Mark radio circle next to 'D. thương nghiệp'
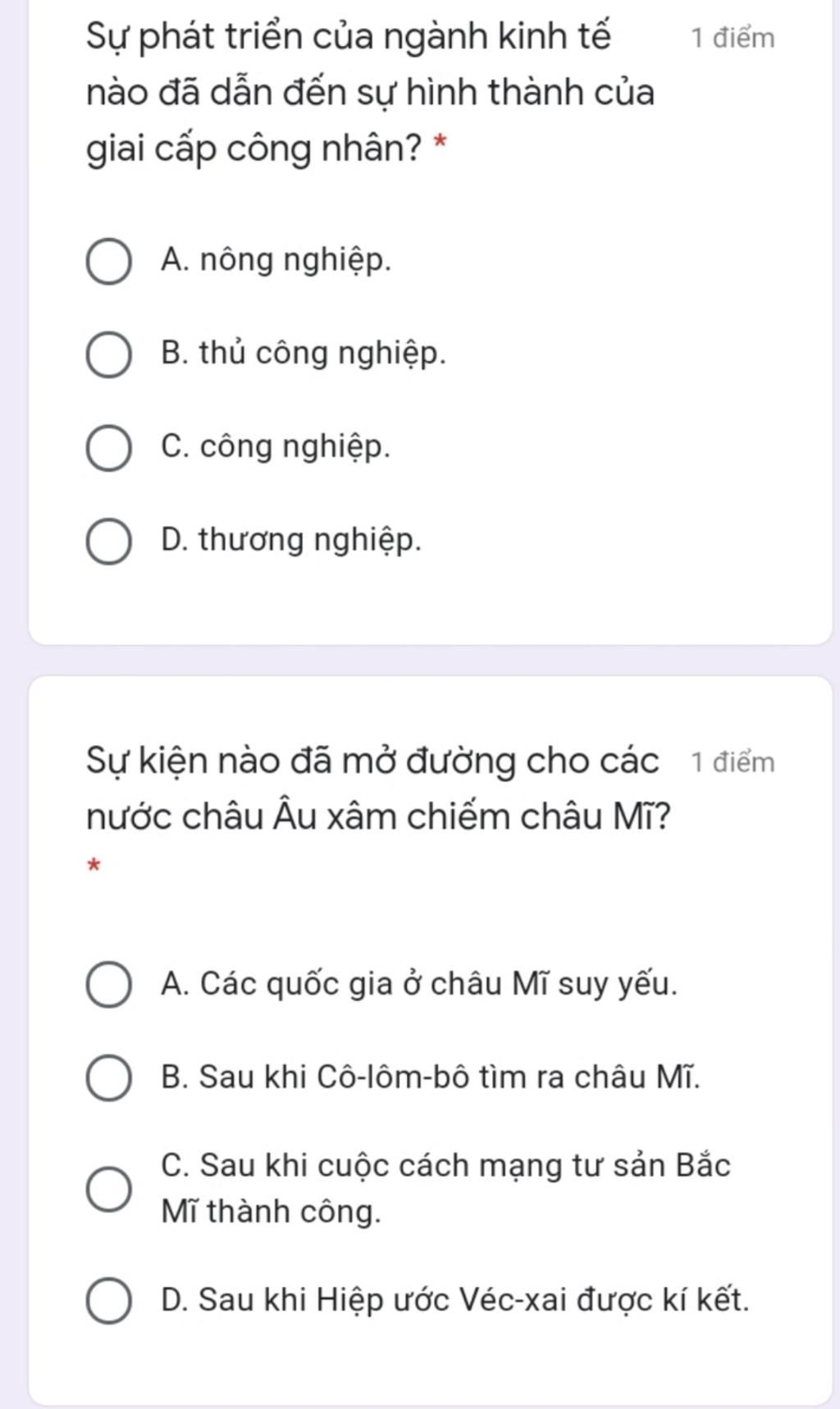Screen dimensions: 840x1409 (x=108, y=542)
